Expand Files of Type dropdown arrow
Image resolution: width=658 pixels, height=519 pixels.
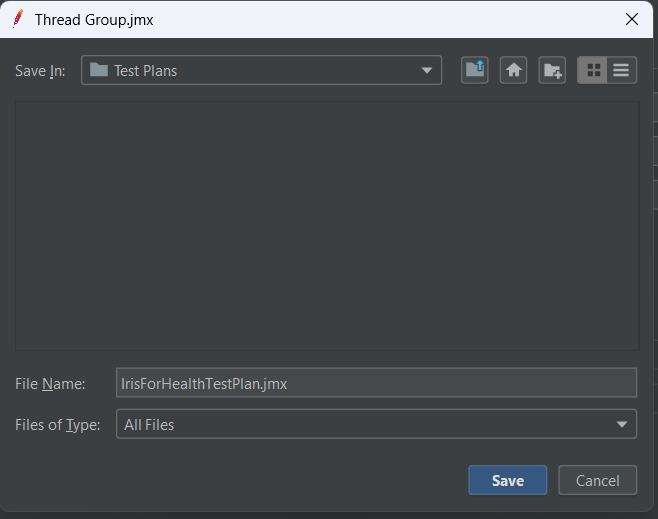[x=622, y=424]
